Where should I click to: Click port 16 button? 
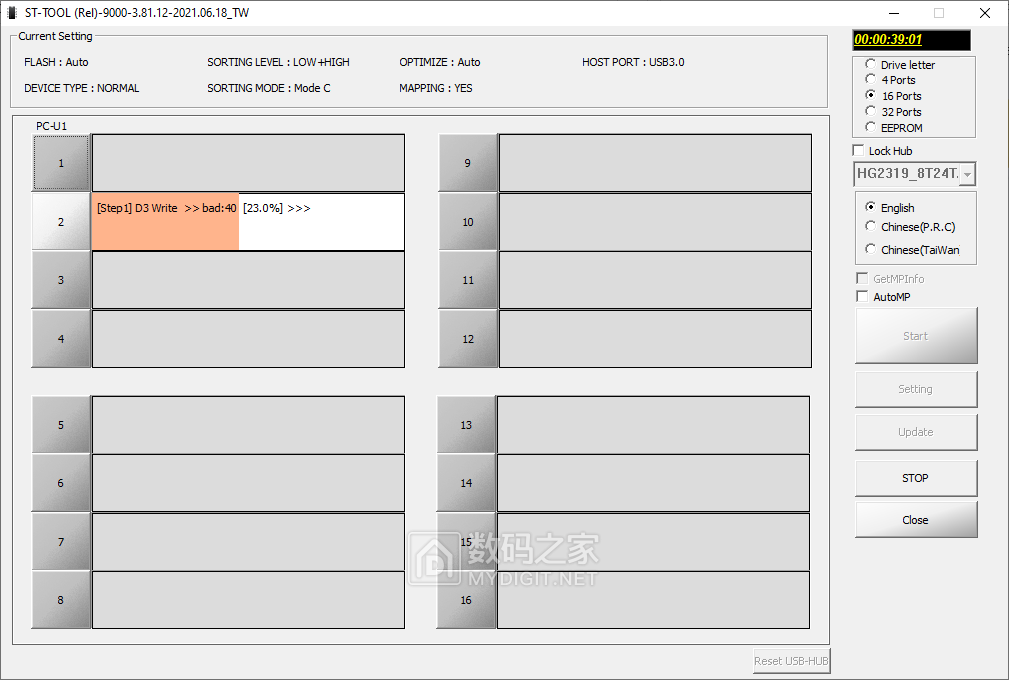click(x=466, y=600)
